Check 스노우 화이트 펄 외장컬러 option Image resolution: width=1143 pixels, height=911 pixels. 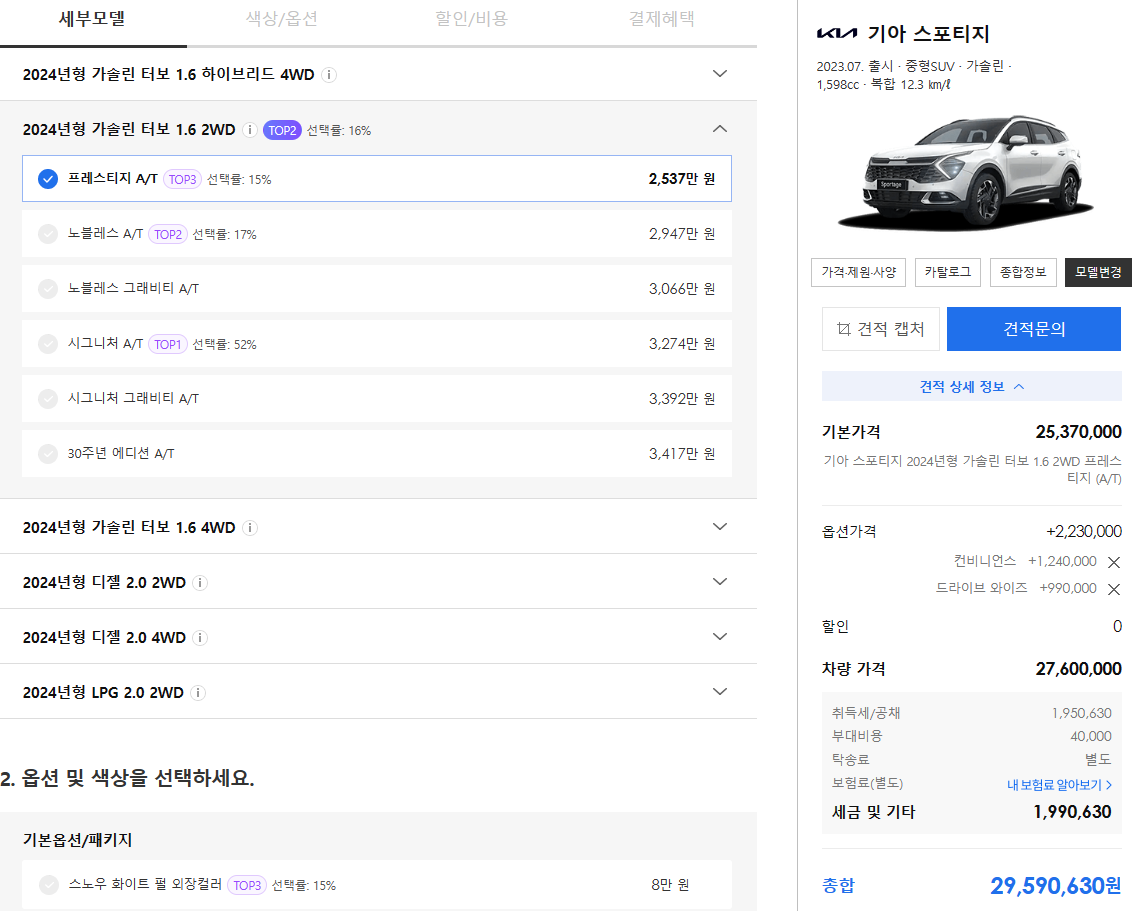pyautogui.click(x=48, y=885)
